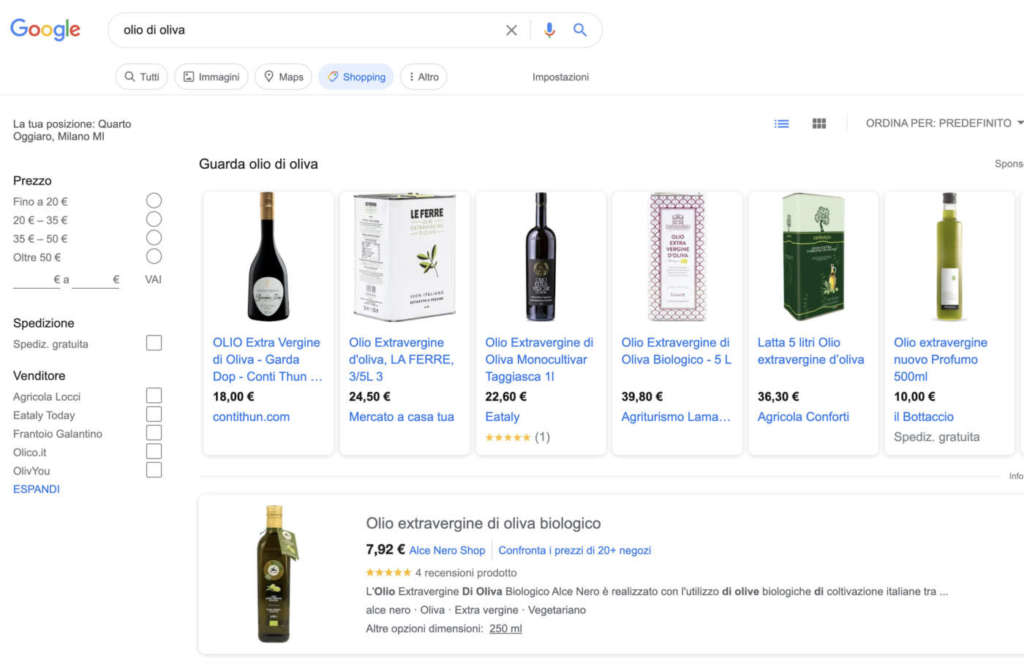The image size is (1024, 664).
Task: Click the 7,92 € price
Action: pos(385,550)
